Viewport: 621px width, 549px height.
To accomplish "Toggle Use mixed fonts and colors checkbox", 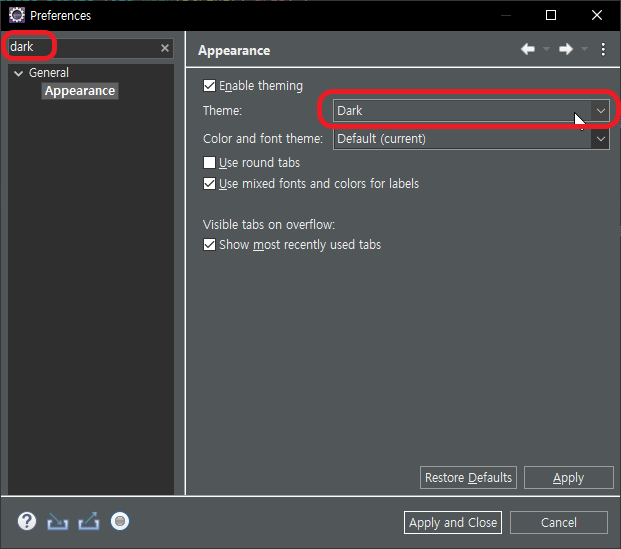I will pos(209,184).
